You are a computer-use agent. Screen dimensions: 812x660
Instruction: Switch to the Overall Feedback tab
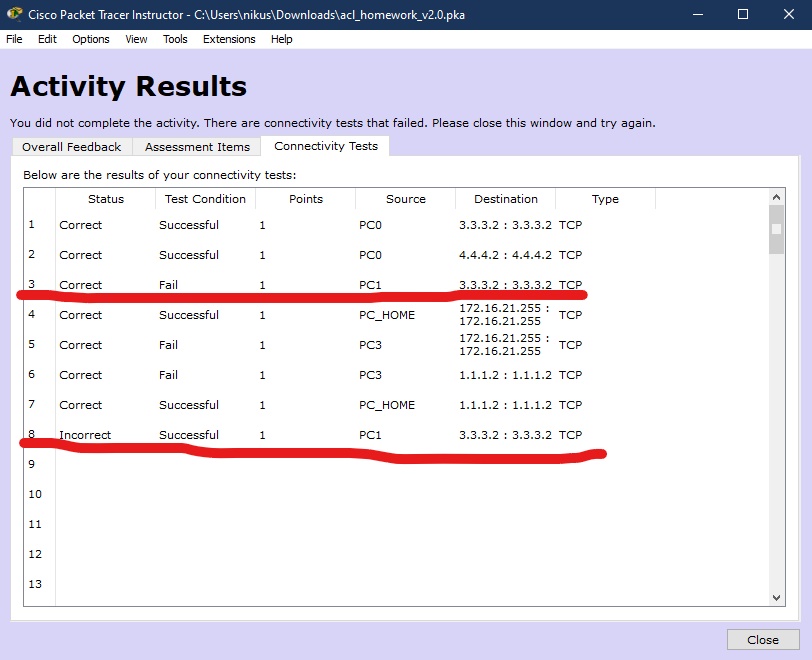tap(72, 147)
